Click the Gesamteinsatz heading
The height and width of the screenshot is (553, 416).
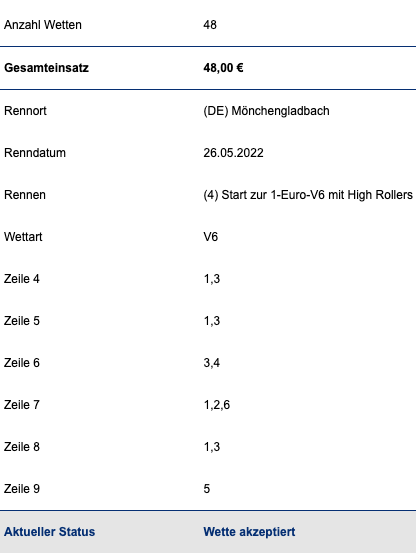click(46, 68)
